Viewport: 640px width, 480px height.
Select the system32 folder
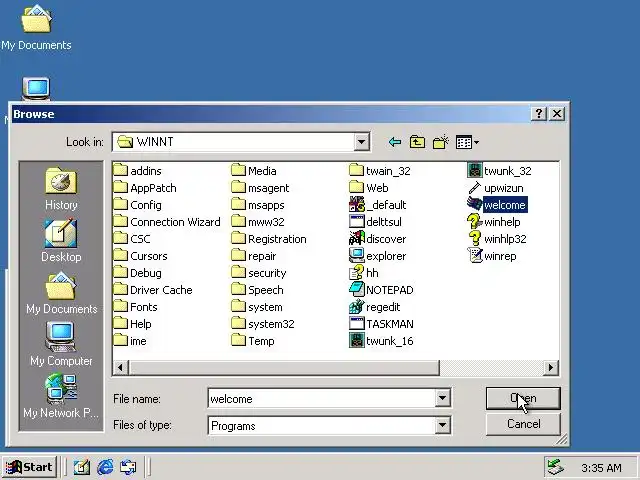click(x=263, y=324)
